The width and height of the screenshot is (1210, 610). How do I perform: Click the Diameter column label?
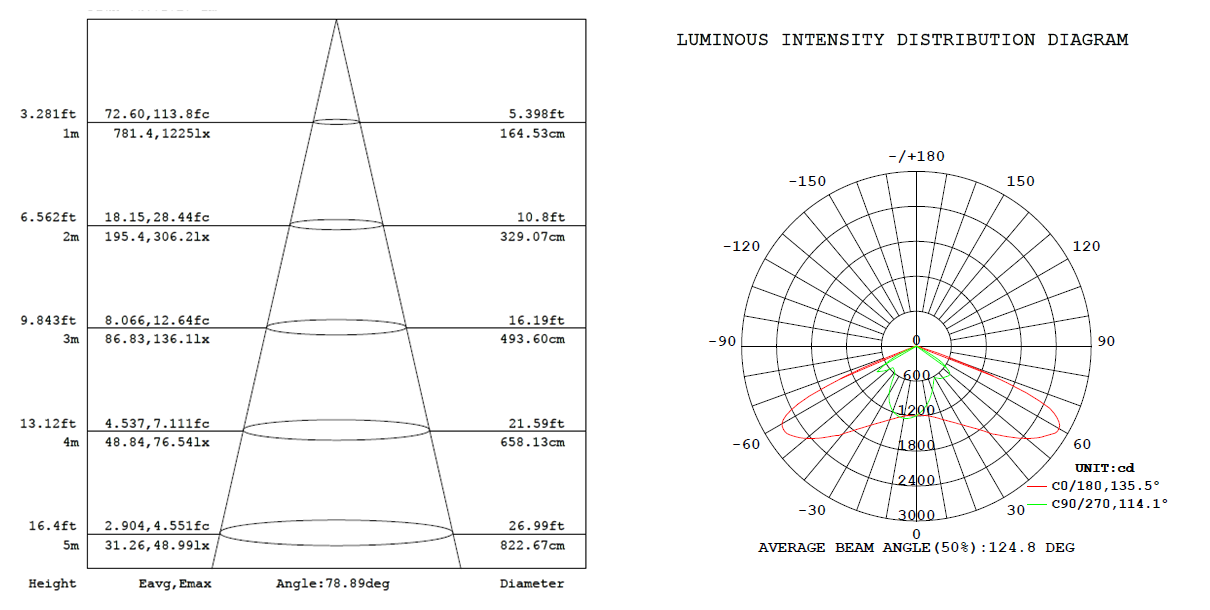tap(531, 584)
